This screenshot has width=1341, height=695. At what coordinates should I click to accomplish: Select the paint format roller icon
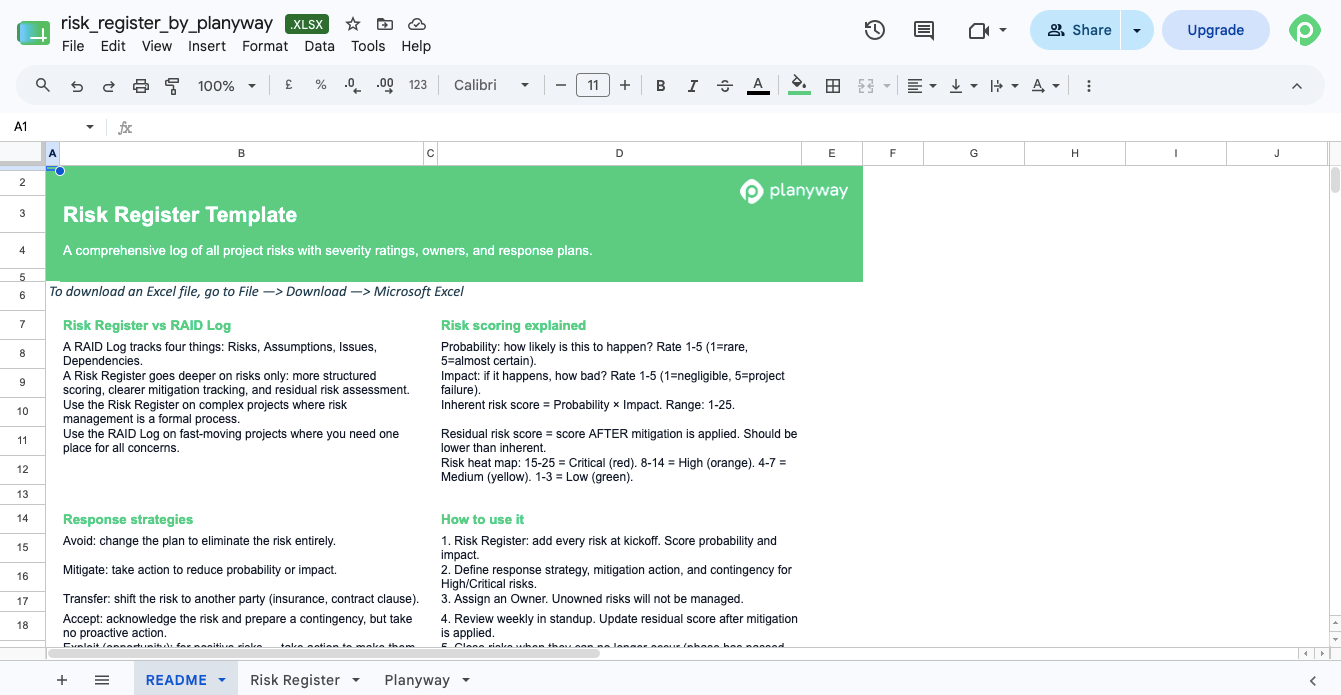click(x=172, y=86)
